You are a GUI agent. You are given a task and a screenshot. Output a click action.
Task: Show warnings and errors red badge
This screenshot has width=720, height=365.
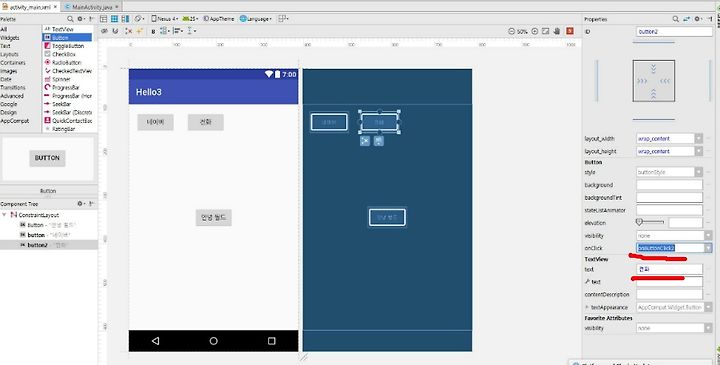point(570,31)
